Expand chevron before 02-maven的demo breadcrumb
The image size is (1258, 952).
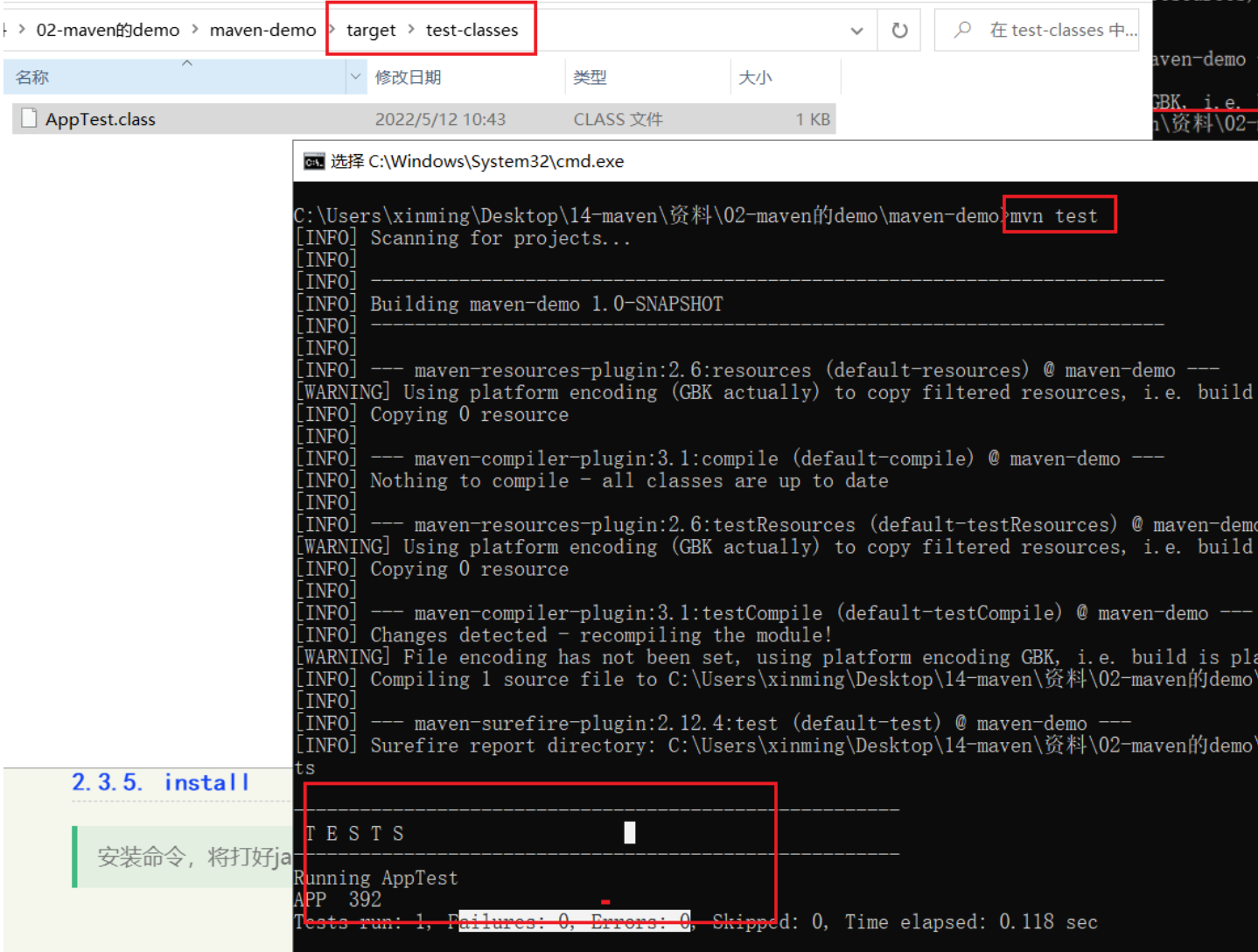tap(22, 30)
